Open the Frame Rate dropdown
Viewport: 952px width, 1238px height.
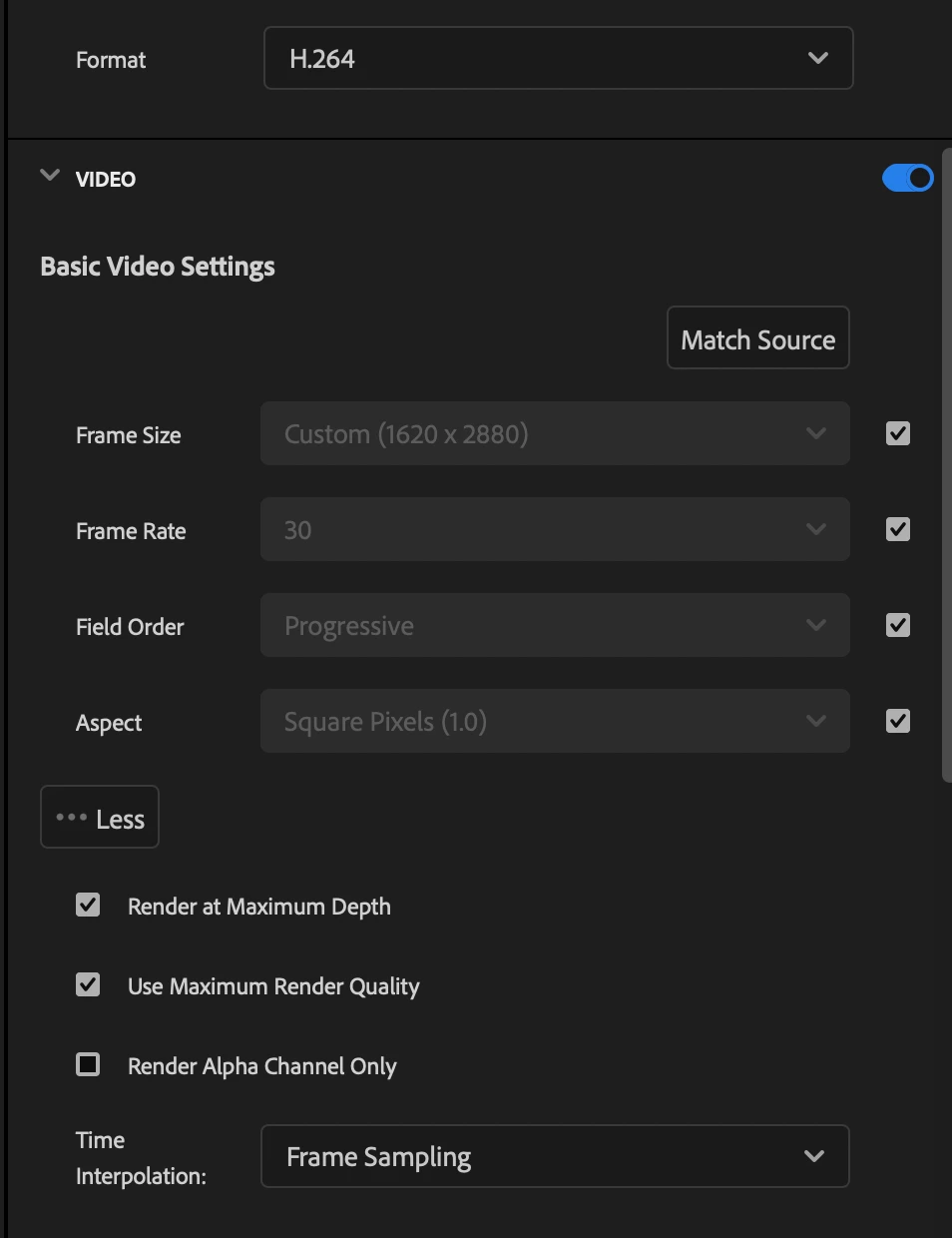[555, 530]
